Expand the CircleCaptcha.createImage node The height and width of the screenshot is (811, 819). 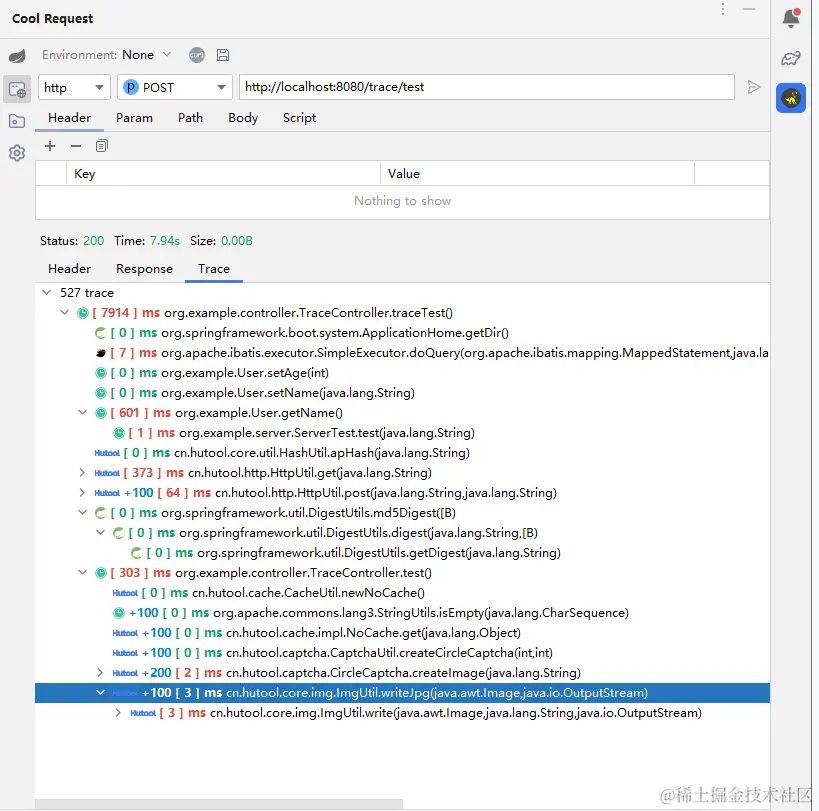[100, 673]
